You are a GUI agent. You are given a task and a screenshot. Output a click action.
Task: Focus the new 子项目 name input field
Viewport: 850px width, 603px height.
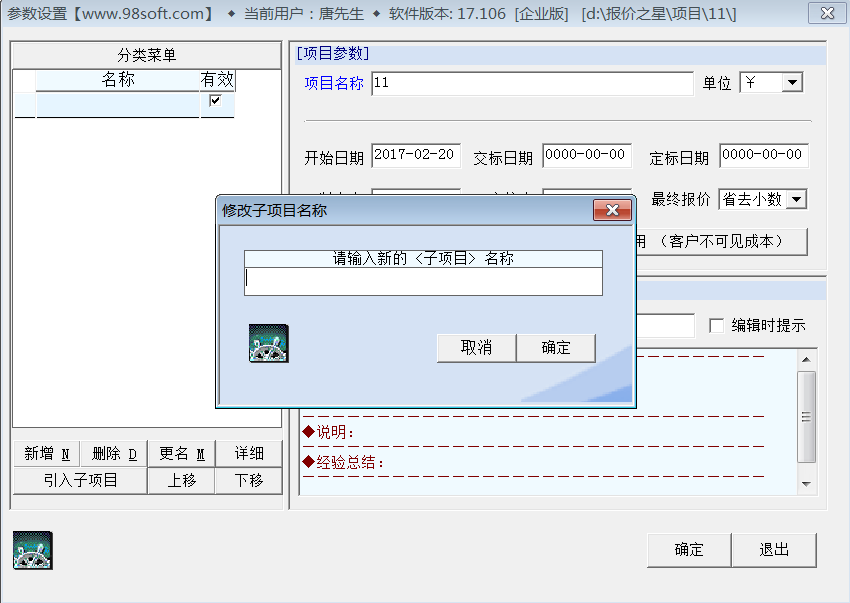point(423,281)
